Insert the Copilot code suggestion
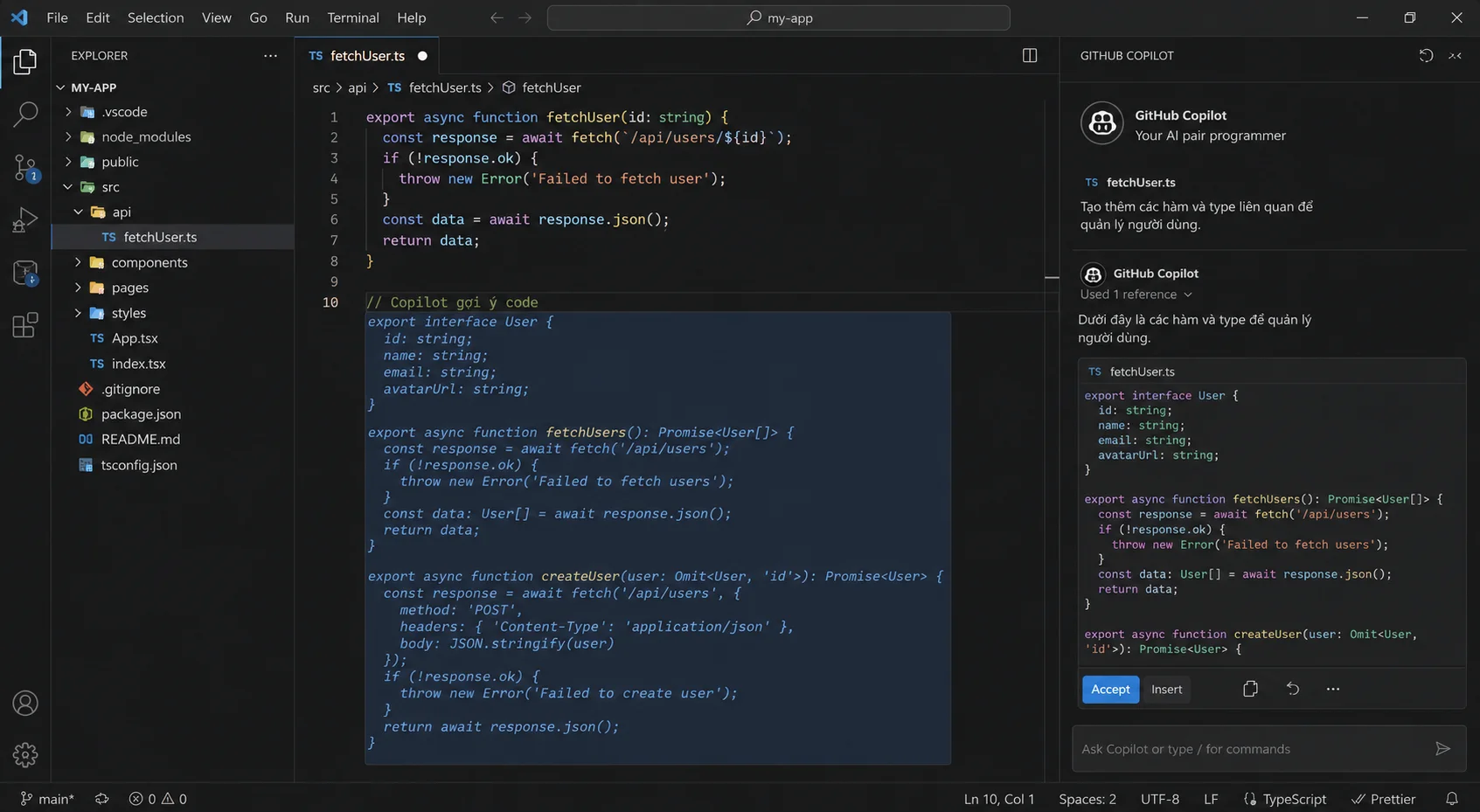 point(1166,689)
